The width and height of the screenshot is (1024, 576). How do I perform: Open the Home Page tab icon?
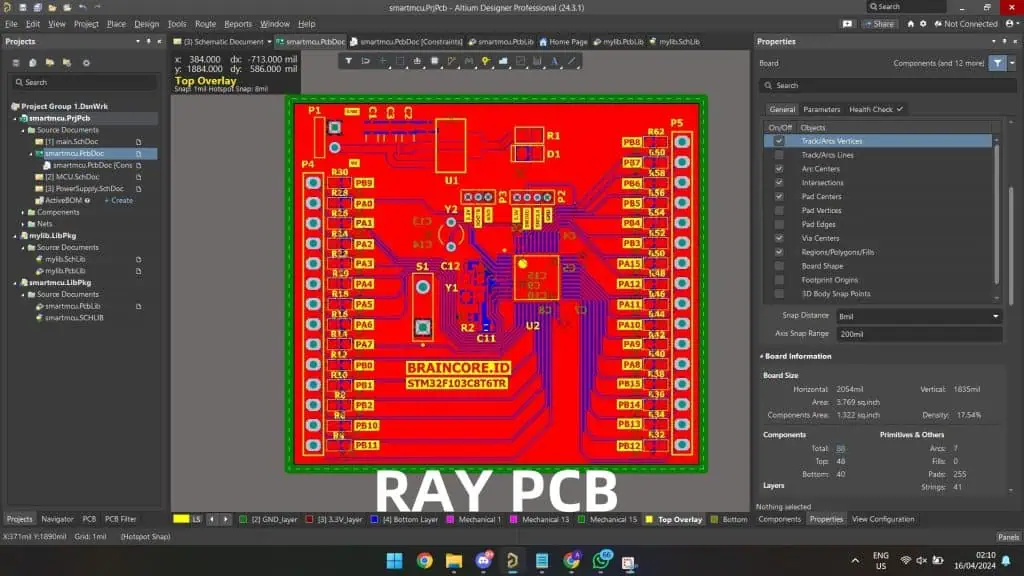pyautogui.click(x=543, y=42)
